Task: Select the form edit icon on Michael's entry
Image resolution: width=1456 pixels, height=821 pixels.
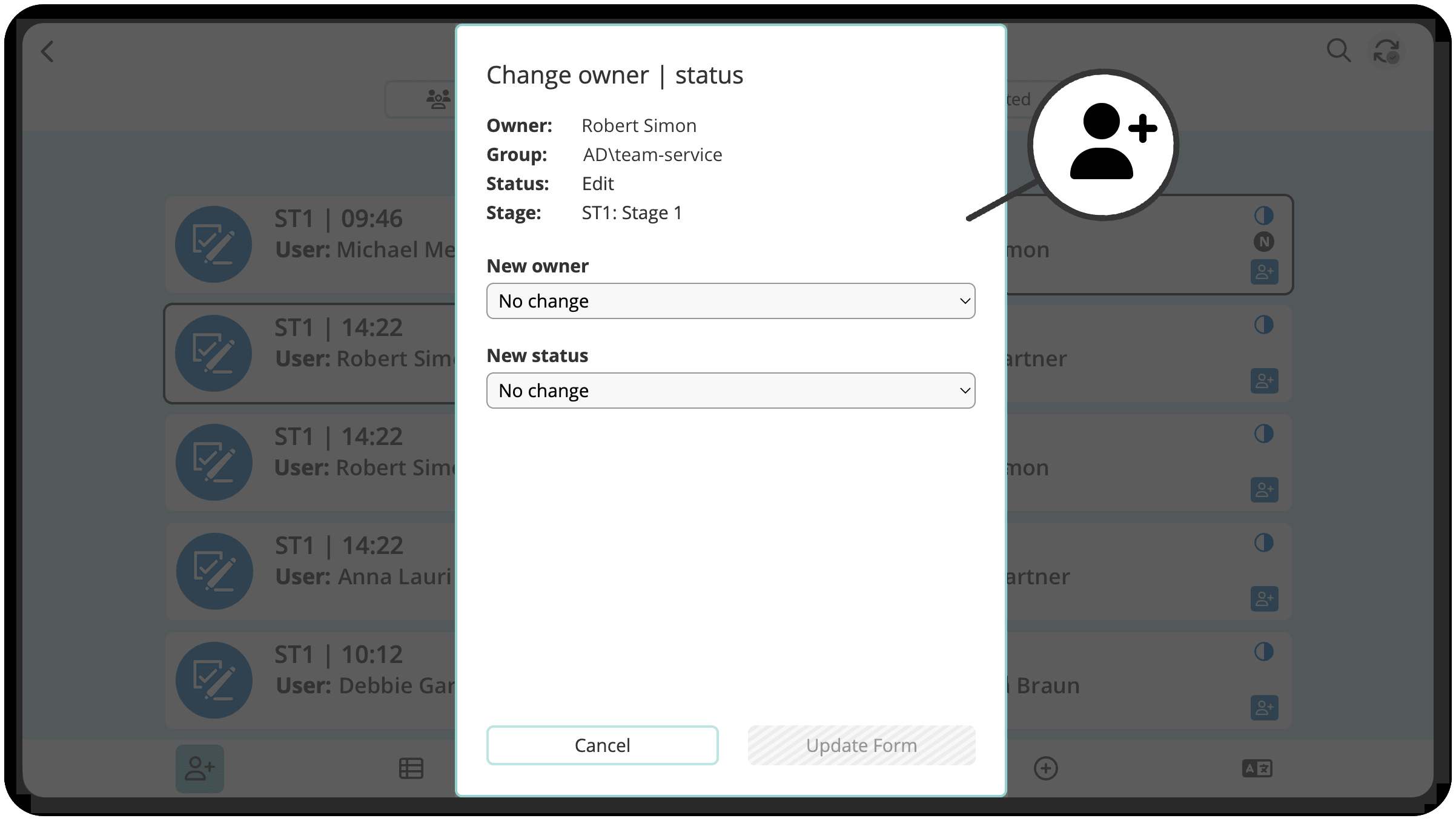Action: point(213,244)
